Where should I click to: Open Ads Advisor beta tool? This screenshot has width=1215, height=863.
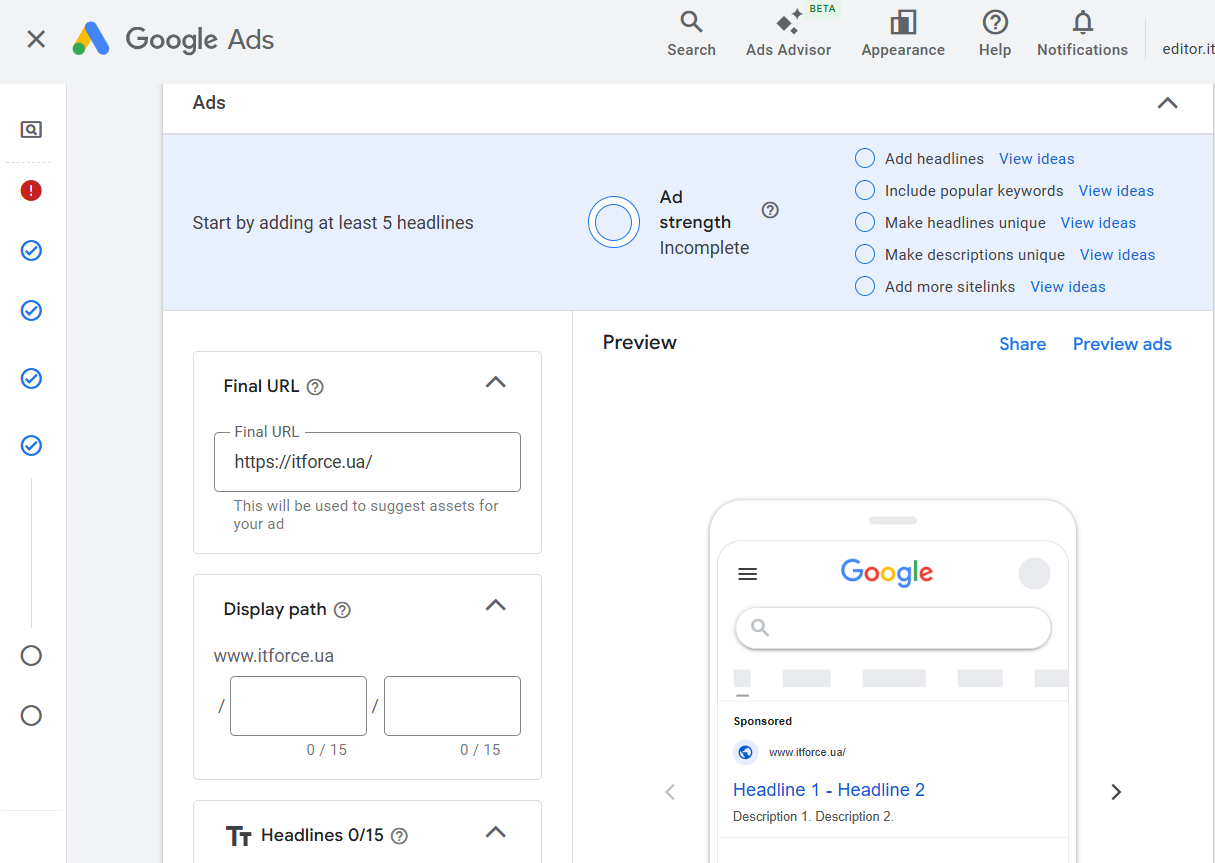click(x=788, y=24)
